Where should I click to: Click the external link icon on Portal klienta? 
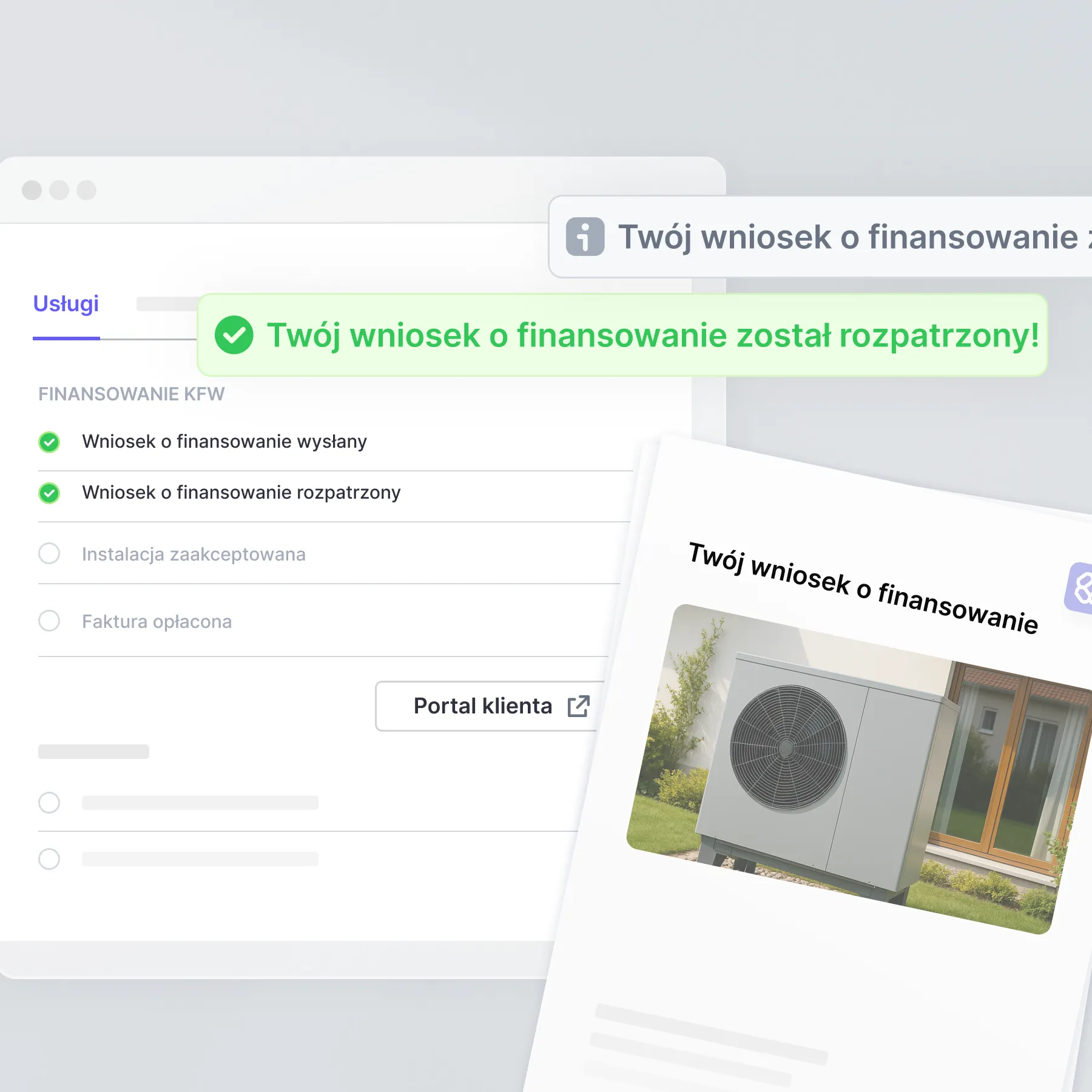(x=578, y=706)
